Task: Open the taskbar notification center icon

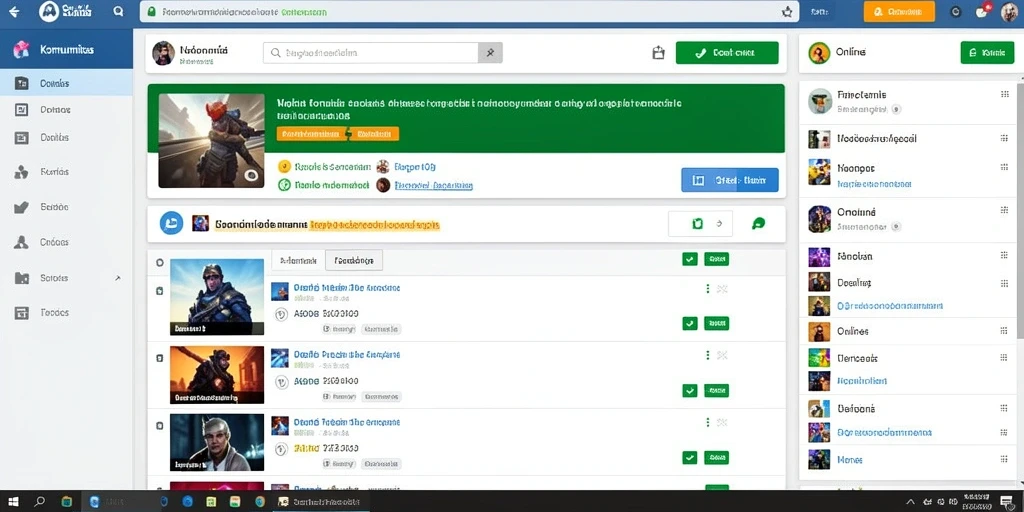Action: (1006, 502)
